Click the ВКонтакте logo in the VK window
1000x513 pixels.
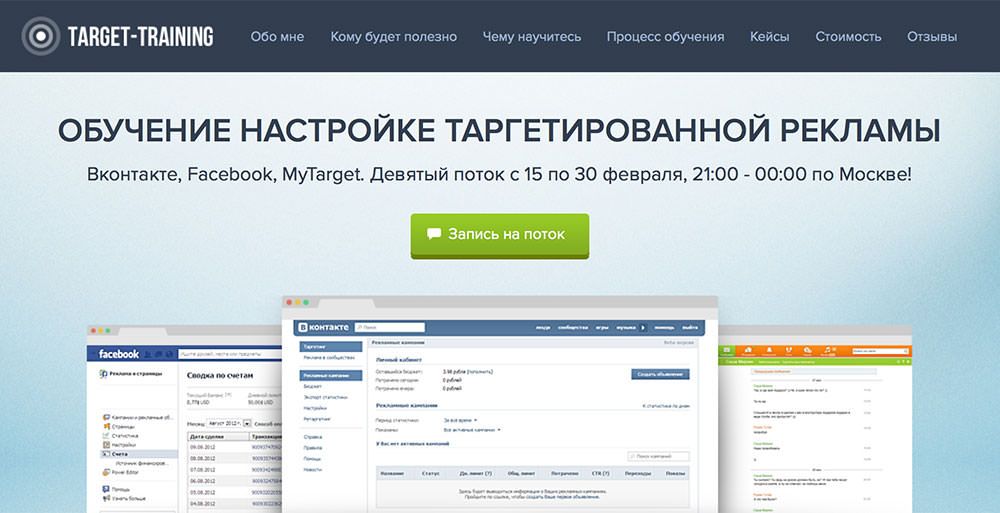click(x=324, y=327)
